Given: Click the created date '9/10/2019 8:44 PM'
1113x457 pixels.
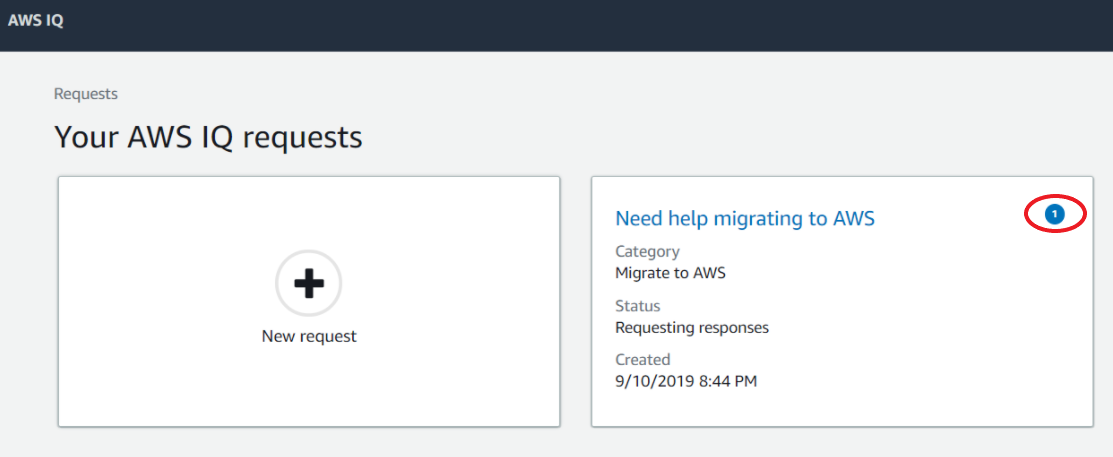Looking at the screenshot, I should [686, 382].
